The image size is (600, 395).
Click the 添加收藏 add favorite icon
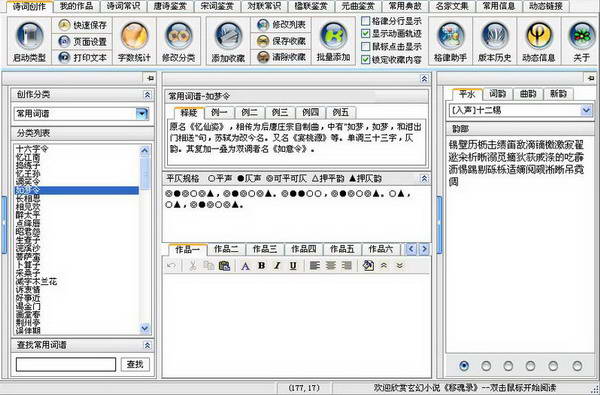(228, 36)
